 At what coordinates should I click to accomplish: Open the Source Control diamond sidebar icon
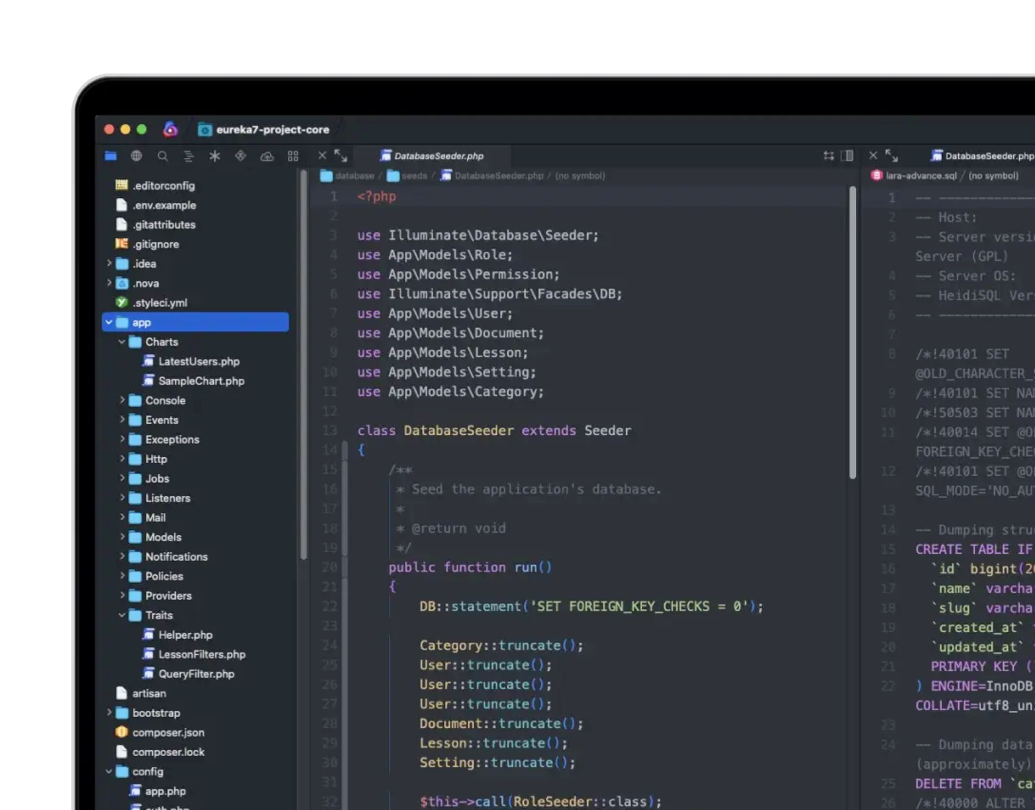[x=240, y=157]
